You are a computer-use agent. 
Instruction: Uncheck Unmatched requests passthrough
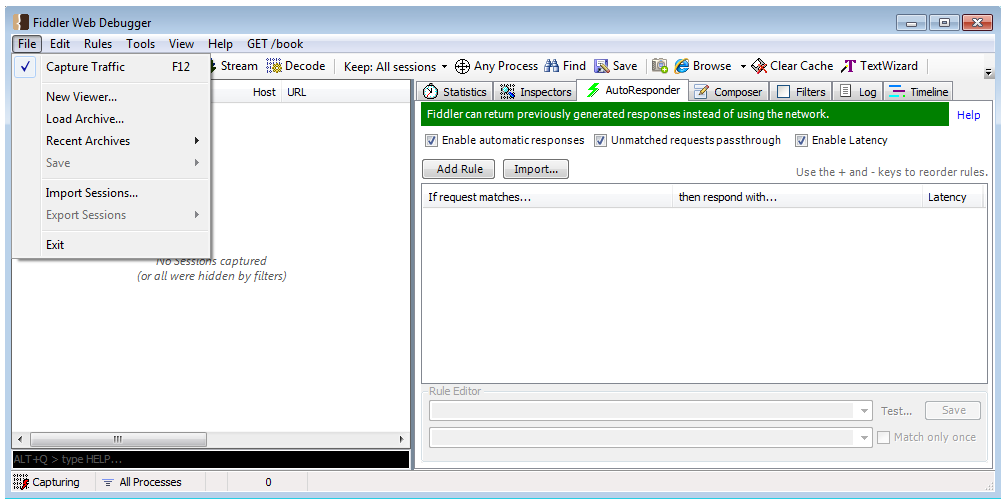click(x=600, y=141)
